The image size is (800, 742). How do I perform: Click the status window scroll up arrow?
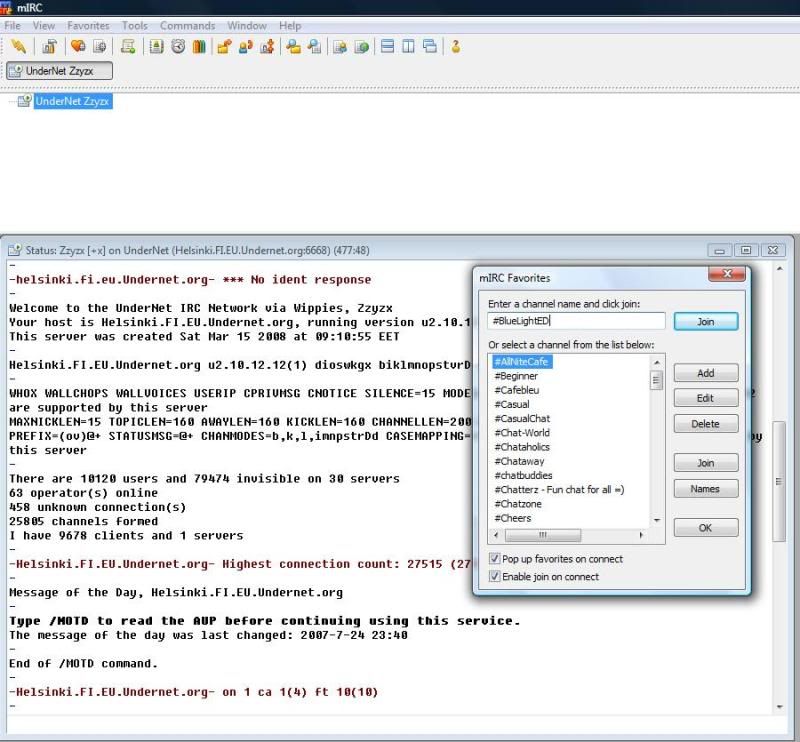[x=779, y=268]
